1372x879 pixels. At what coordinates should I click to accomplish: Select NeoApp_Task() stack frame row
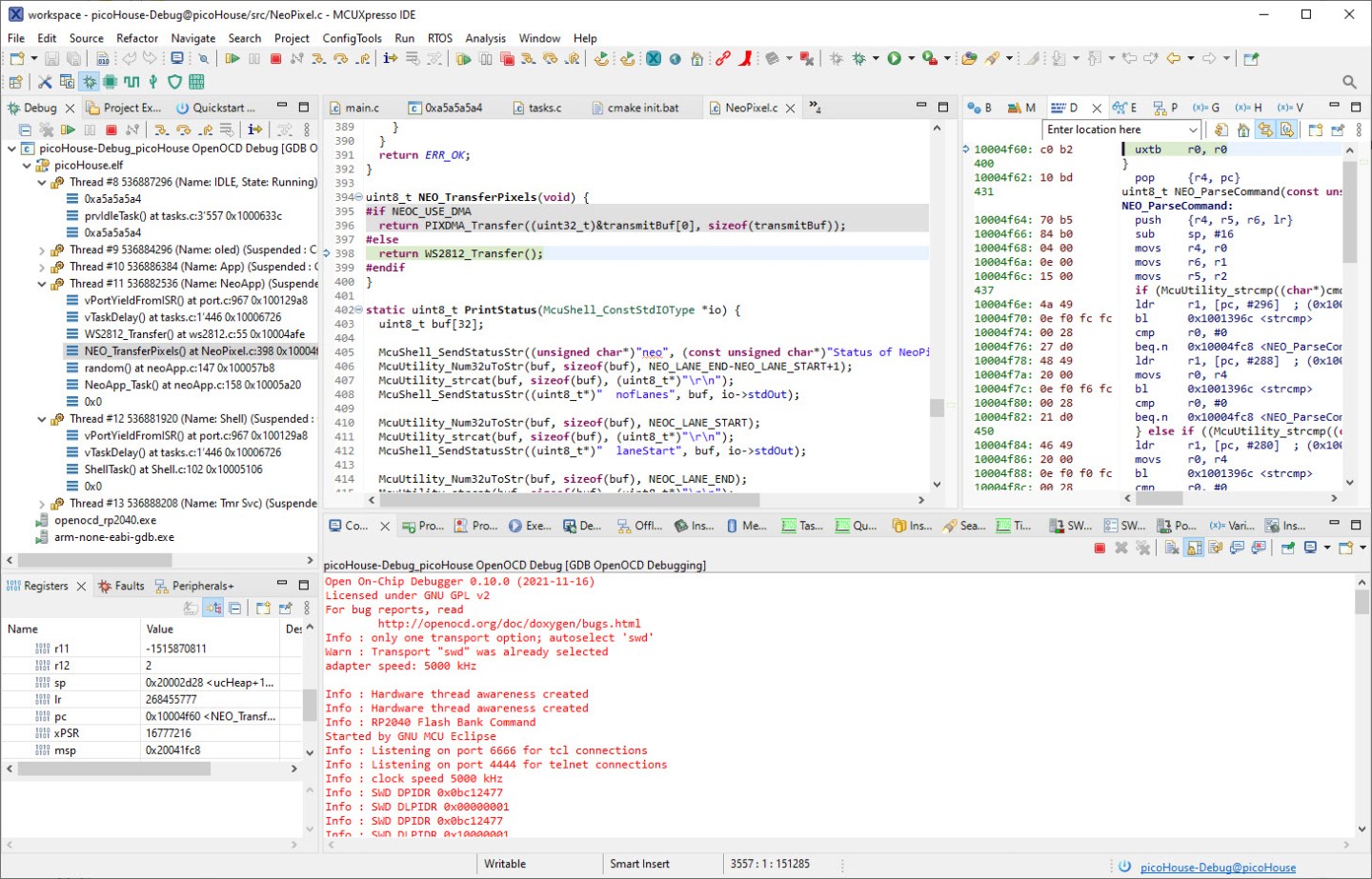[x=192, y=385]
